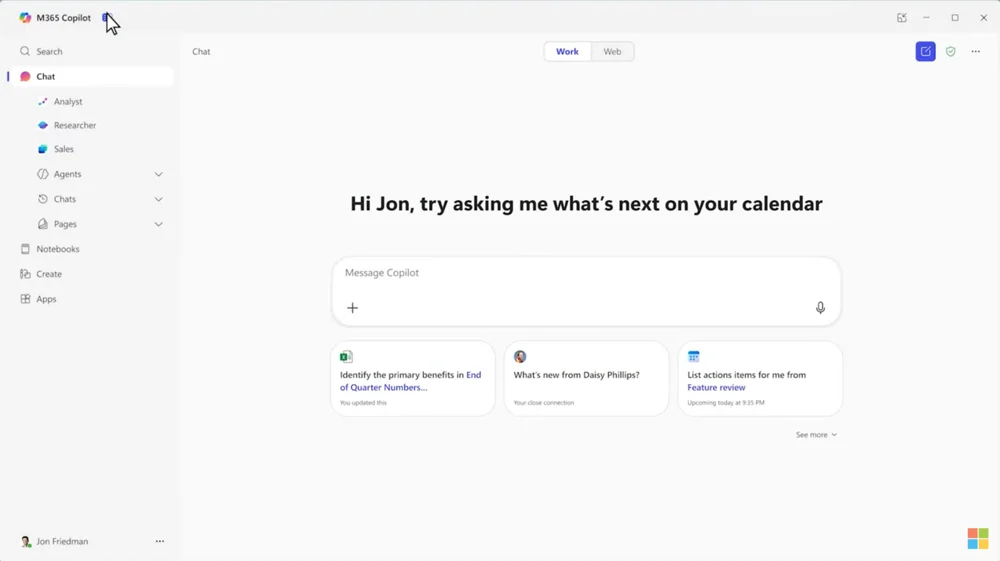
Task: Expand the Pages section chevron
Action: click(158, 224)
